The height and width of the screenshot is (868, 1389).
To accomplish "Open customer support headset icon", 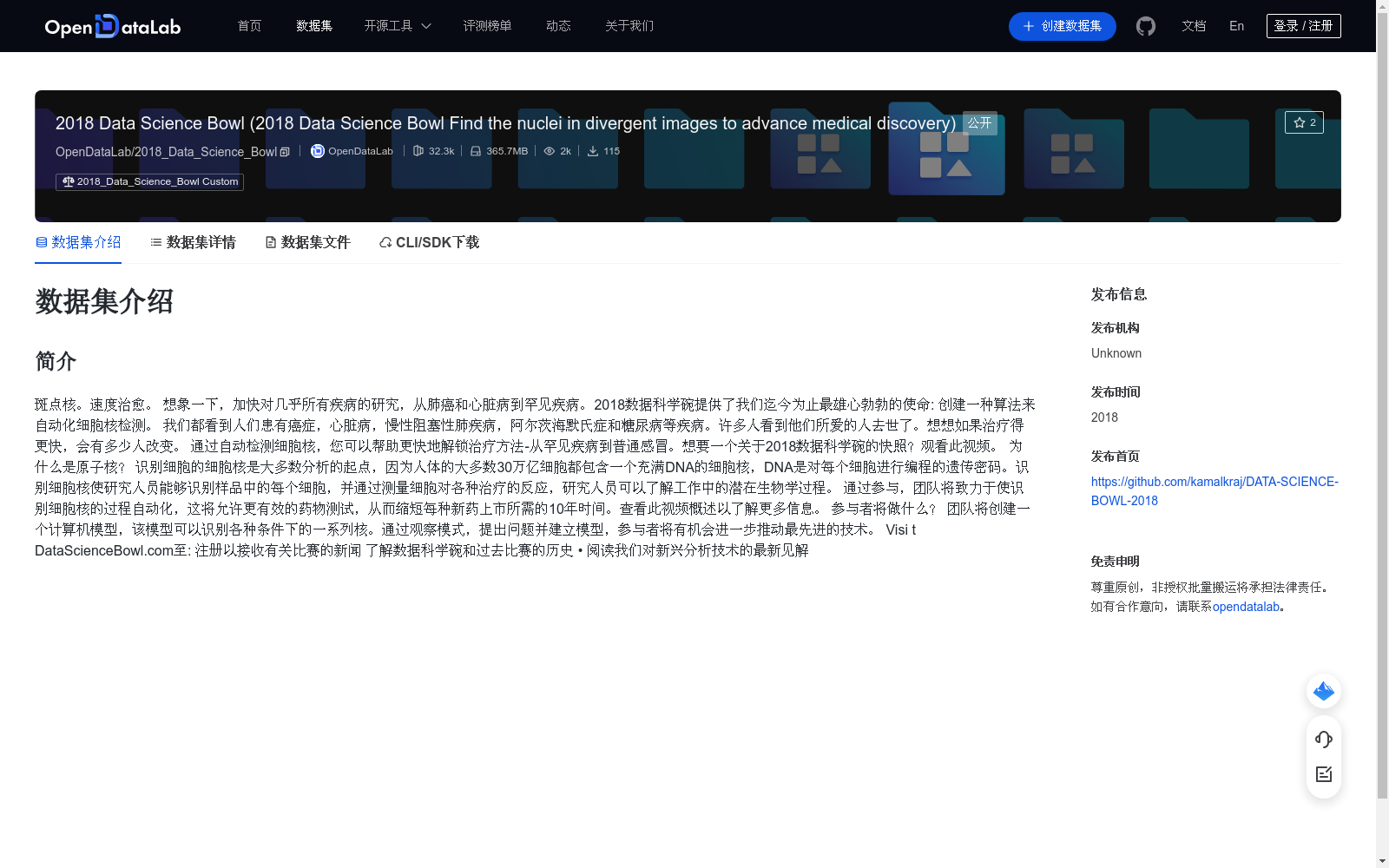I will click(1324, 740).
